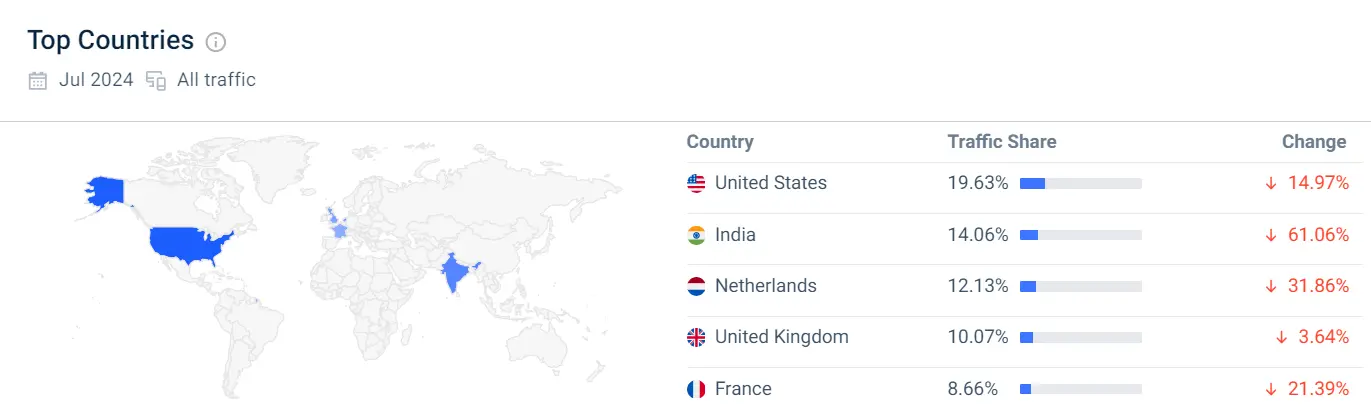Viewport: 1371px width, 411px height.
Task: Click India on the world map
Action: pyautogui.click(x=455, y=272)
